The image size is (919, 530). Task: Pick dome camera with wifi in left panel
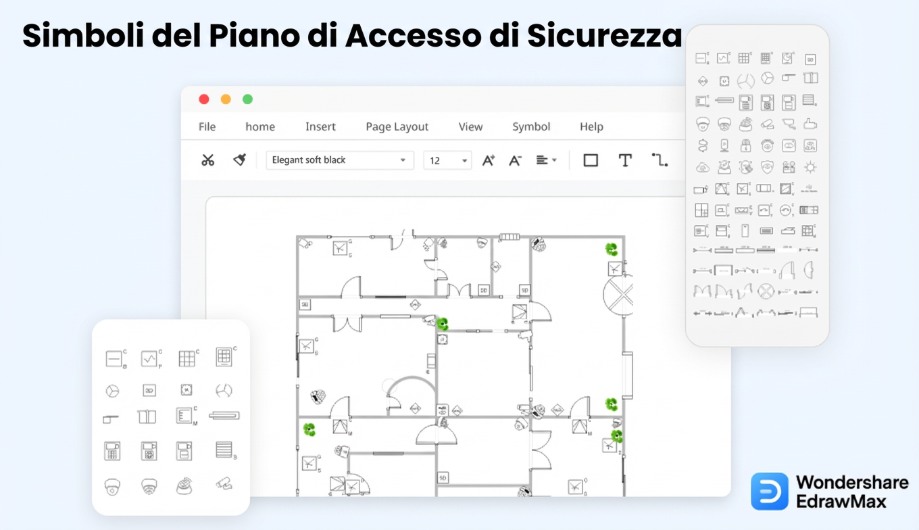[149, 487]
